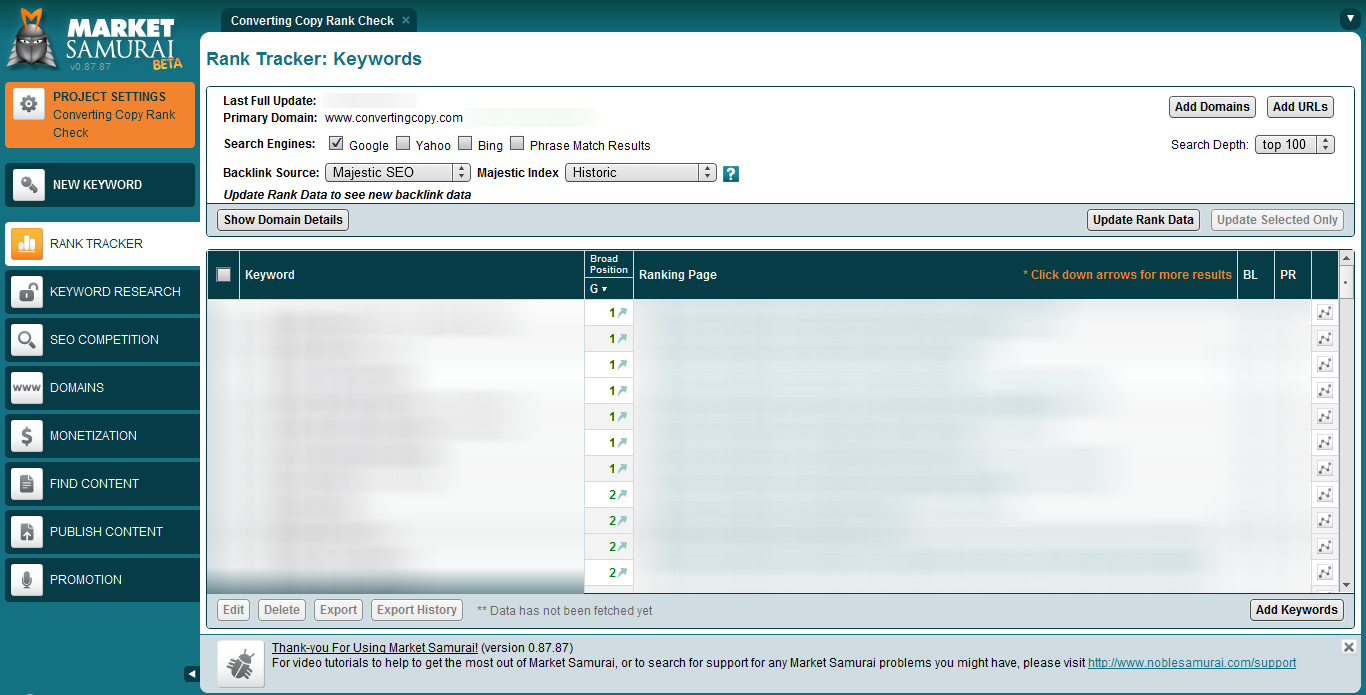Change Search Depth top 100 dropdown
The height and width of the screenshot is (695, 1366).
[1295, 145]
